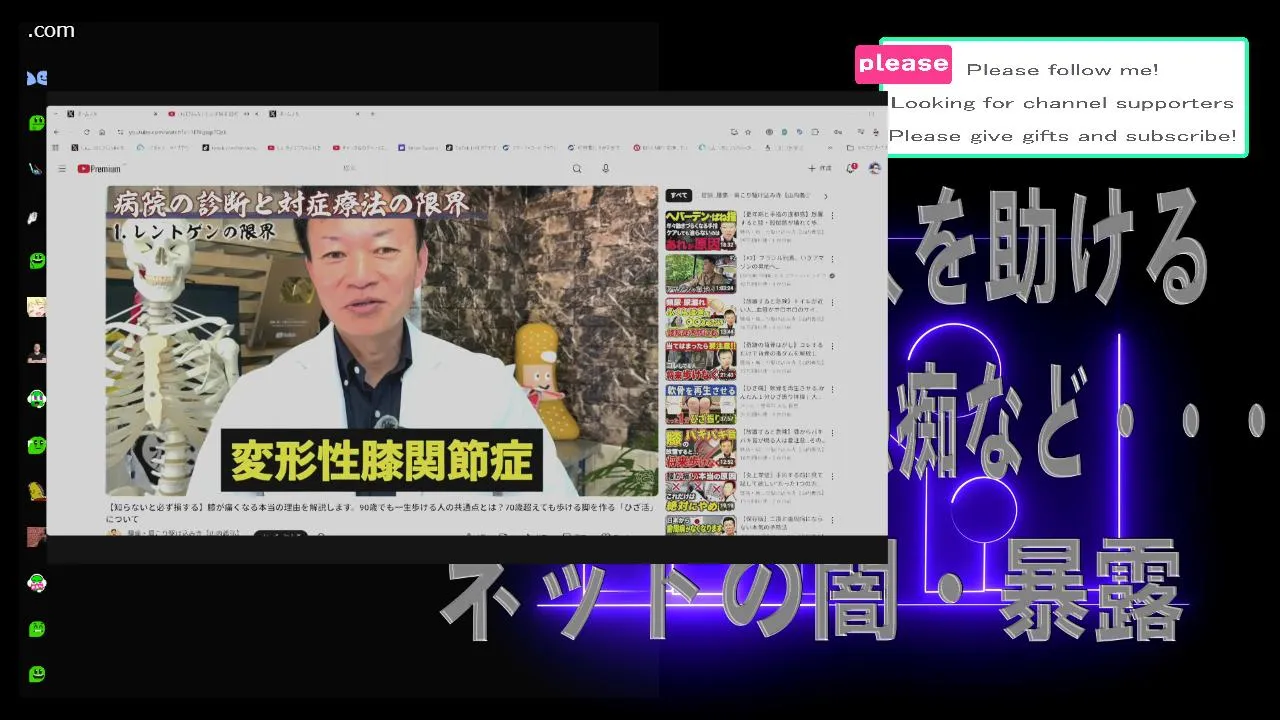The height and width of the screenshot is (720, 1280).
Task: Reload the page in the browser
Action: tap(87, 132)
